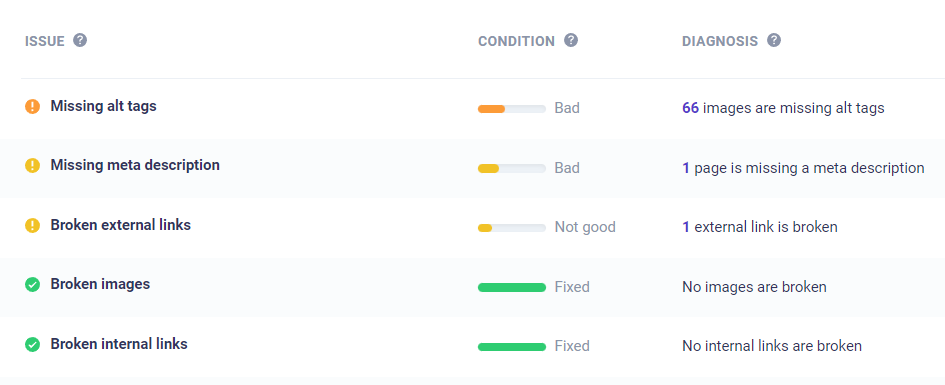Click the green checkmark icon for Broken images

click(33, 284)
